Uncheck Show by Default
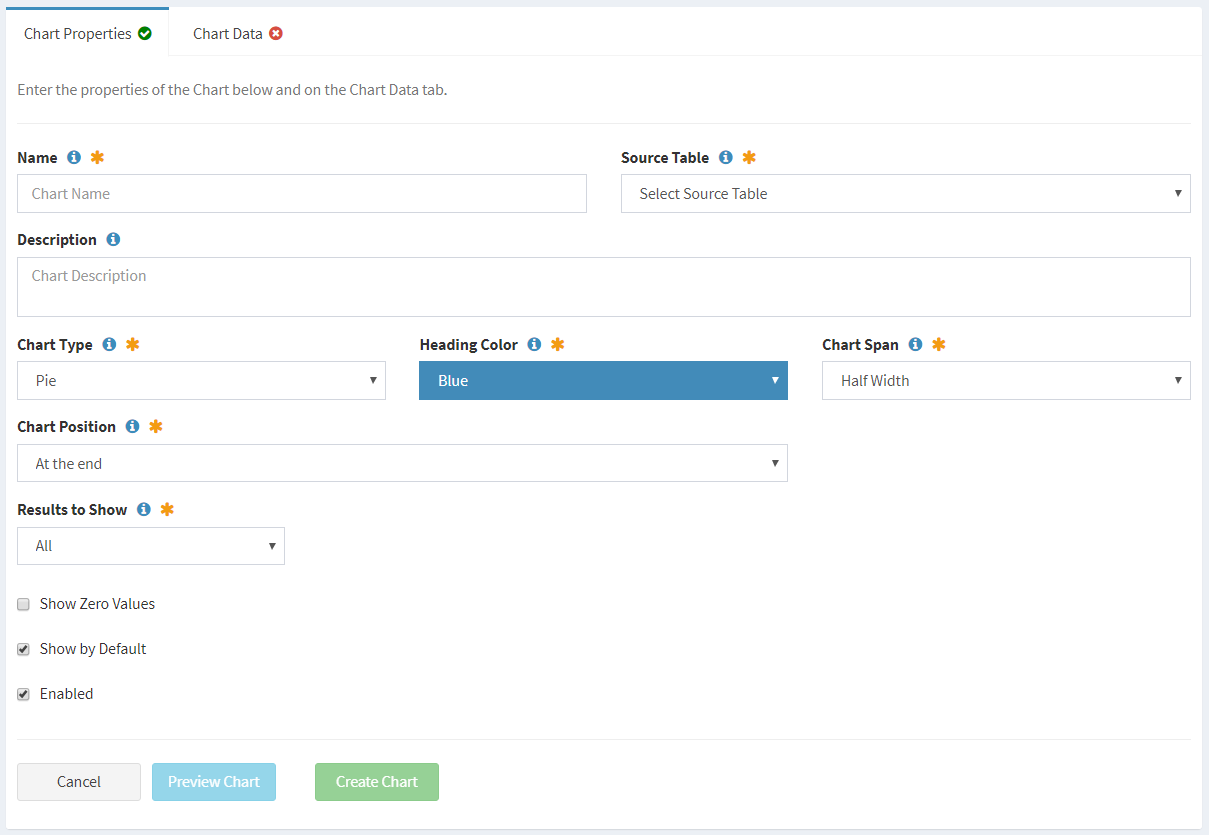 pos(23,649)
